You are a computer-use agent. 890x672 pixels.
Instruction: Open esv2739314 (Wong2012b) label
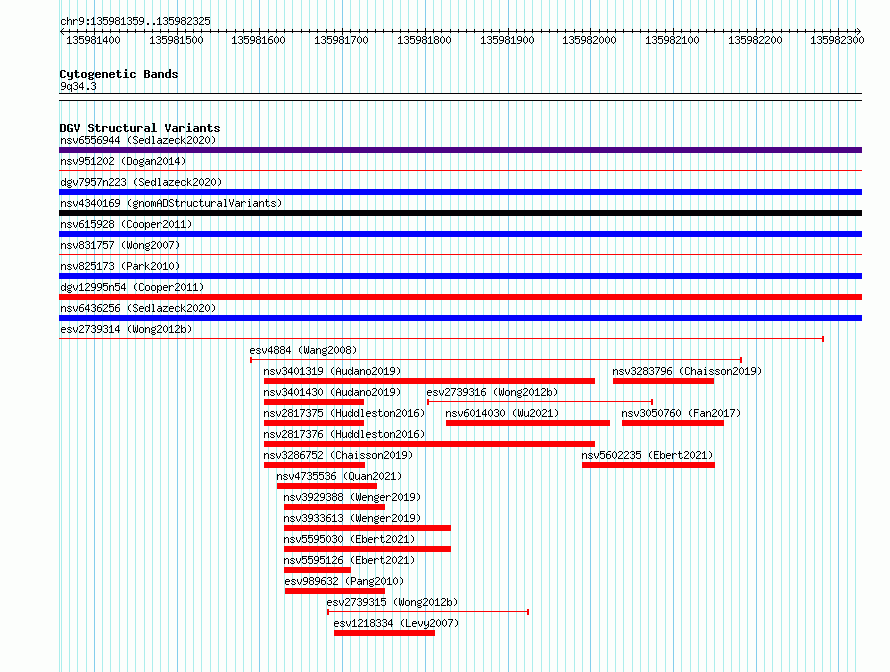(126, 329)
